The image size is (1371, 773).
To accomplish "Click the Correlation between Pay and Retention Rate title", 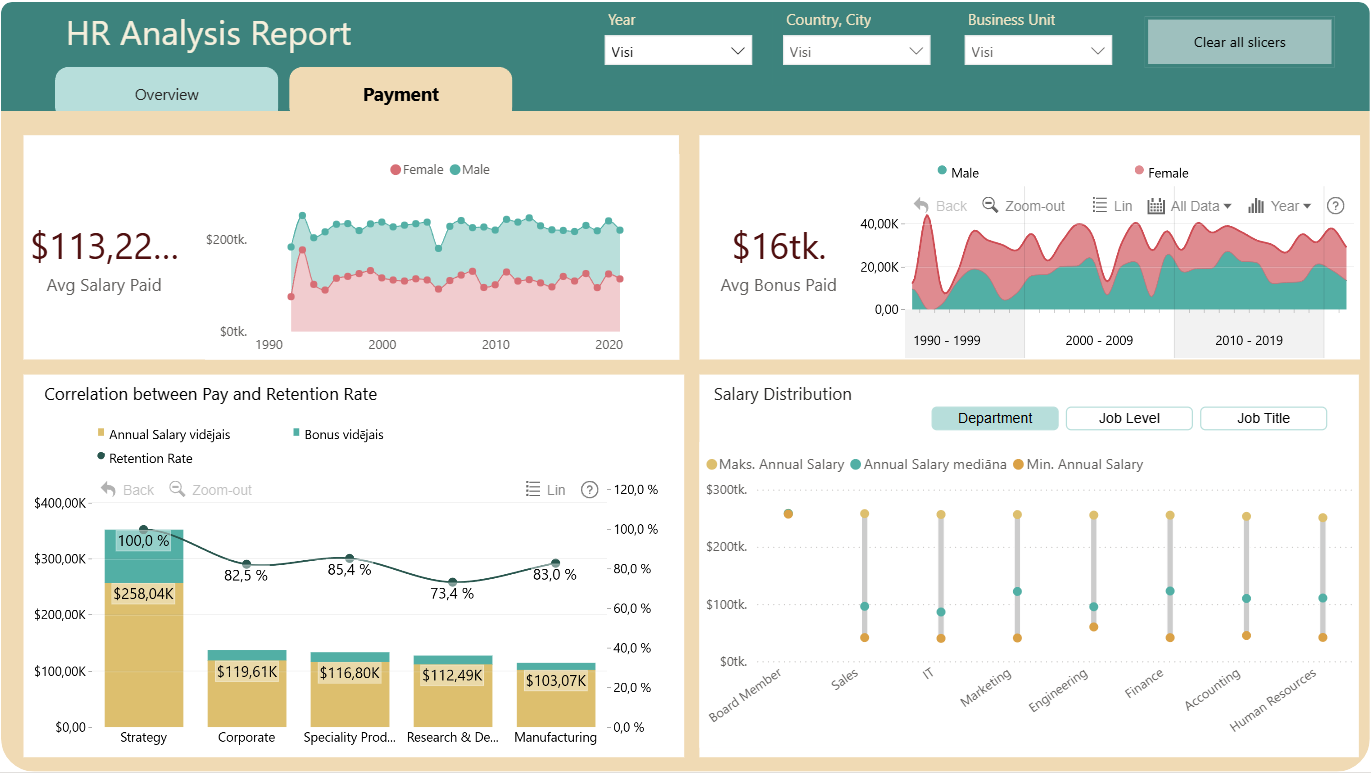I will (x=211, y=394).
